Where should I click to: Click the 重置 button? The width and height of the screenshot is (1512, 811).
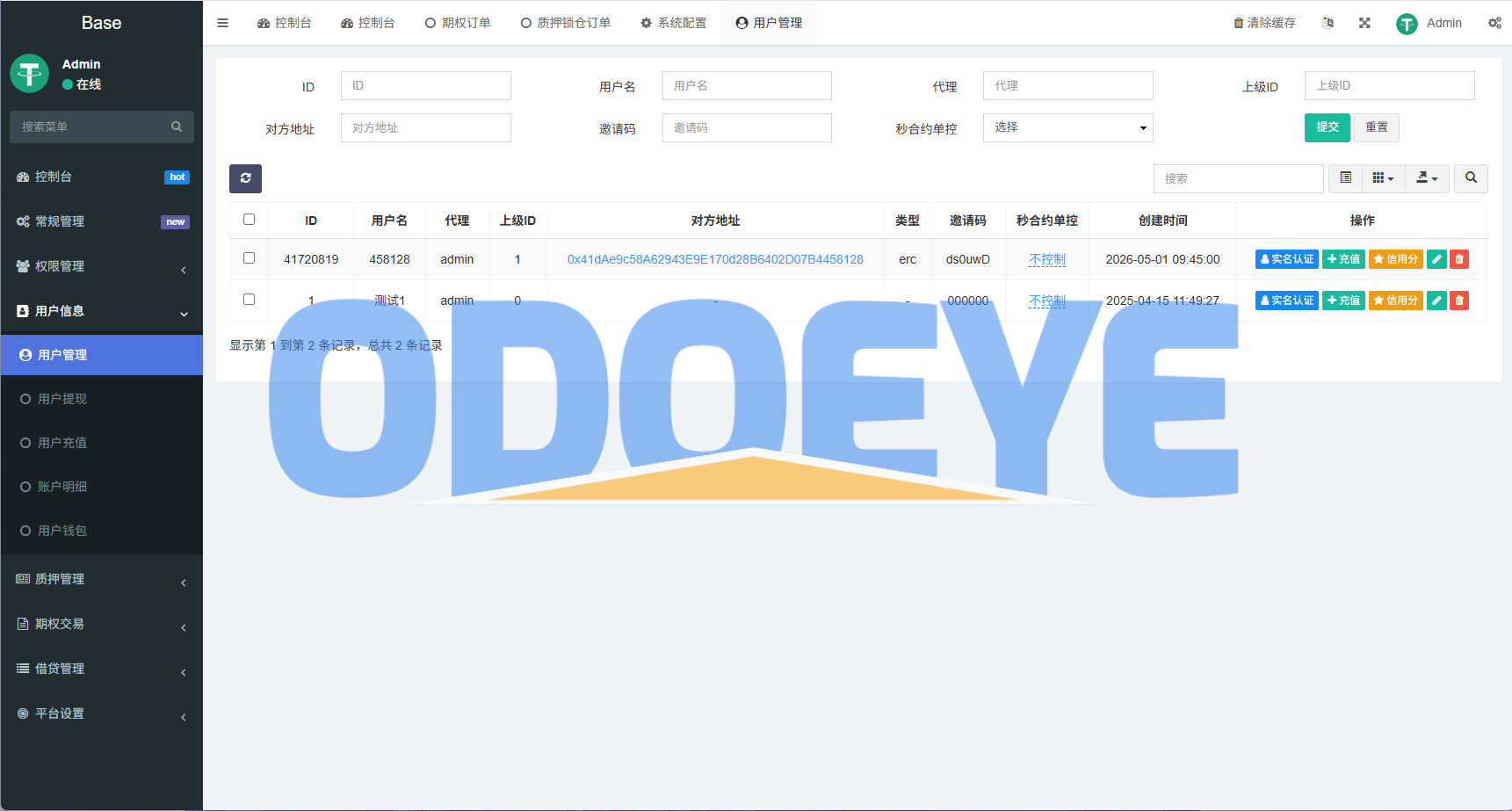pyautogui.click(x=1377, y=127)
